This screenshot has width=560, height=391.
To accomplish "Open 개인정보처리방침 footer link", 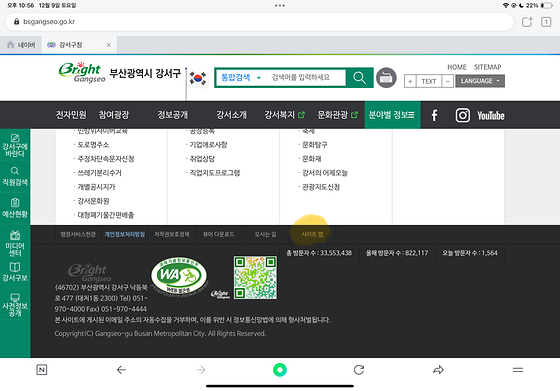I will tap(125, 235).
